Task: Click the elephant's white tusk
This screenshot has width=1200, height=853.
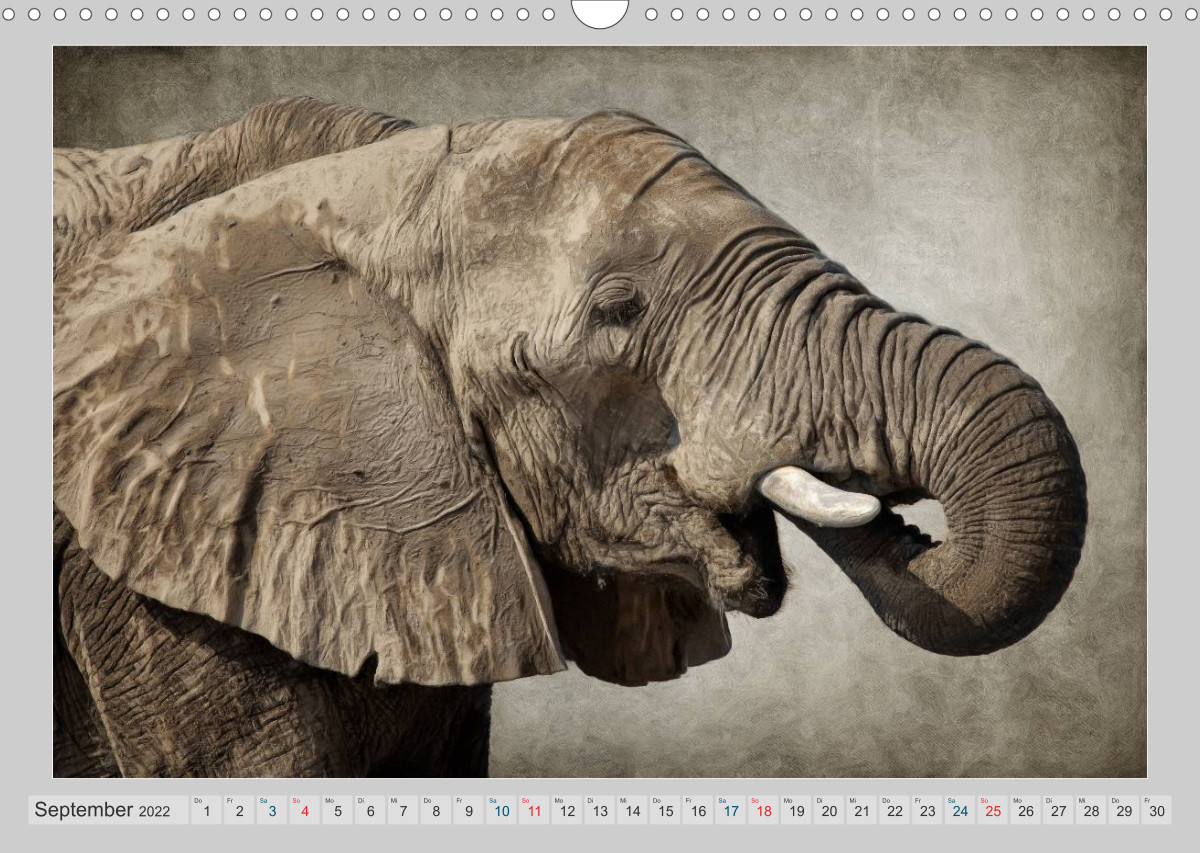Action: point(818,497)
